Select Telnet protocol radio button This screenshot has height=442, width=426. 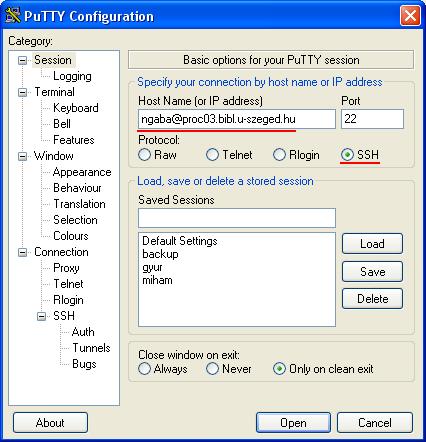point(212,155)
